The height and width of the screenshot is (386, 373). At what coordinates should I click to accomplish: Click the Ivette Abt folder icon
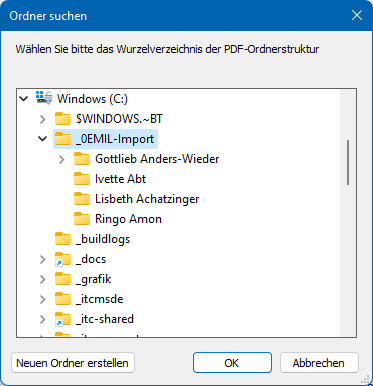tap(82, 179)
